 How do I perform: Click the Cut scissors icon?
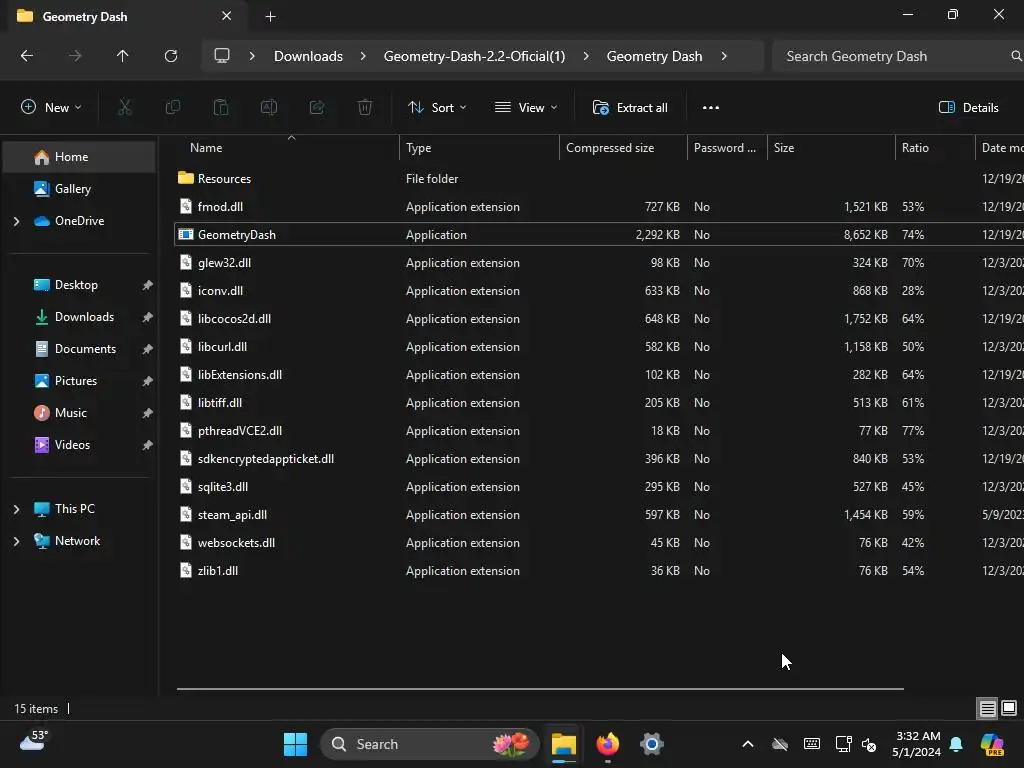click(125, 108)
